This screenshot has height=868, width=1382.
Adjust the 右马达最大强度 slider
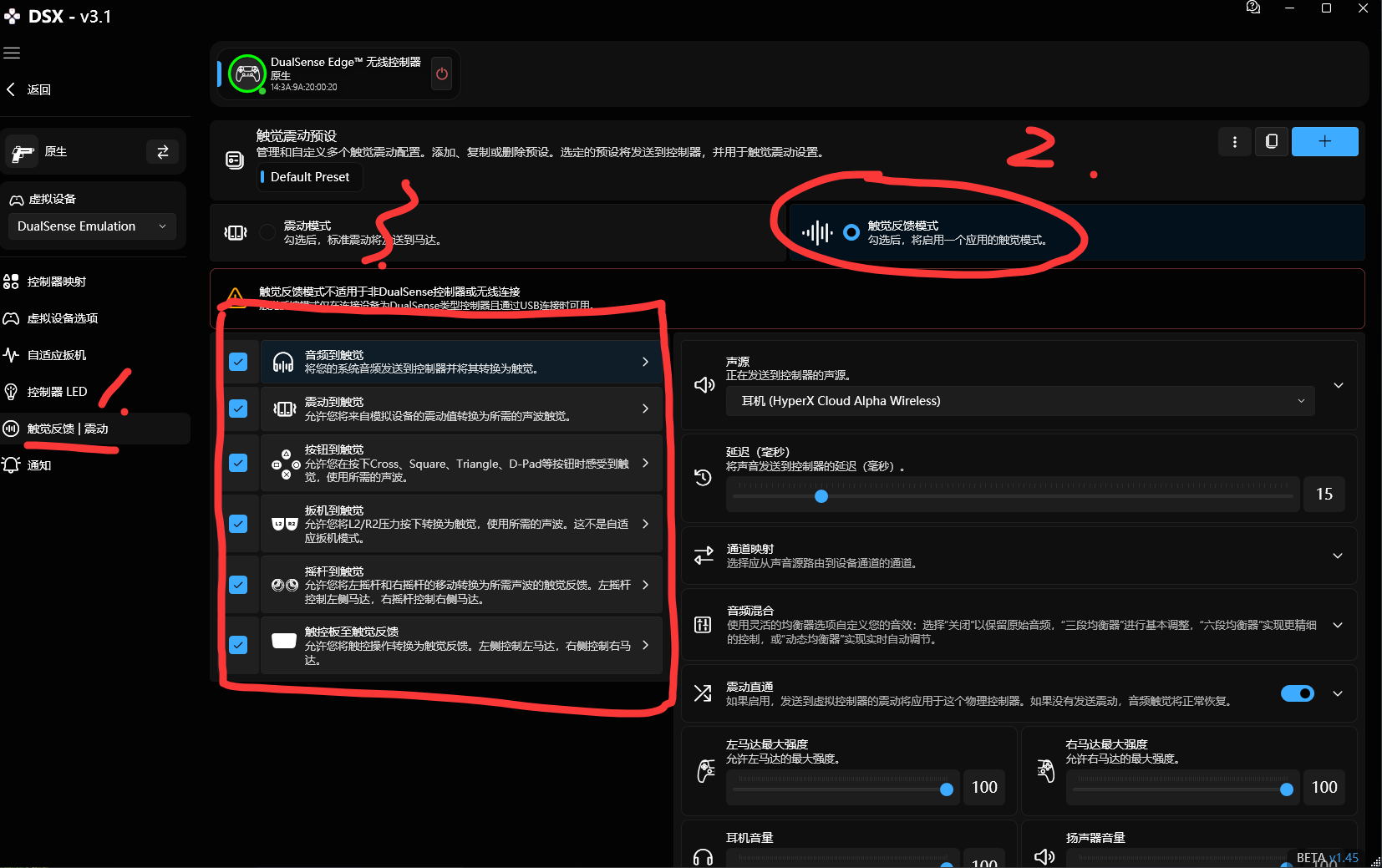[x=1182, y=789]
